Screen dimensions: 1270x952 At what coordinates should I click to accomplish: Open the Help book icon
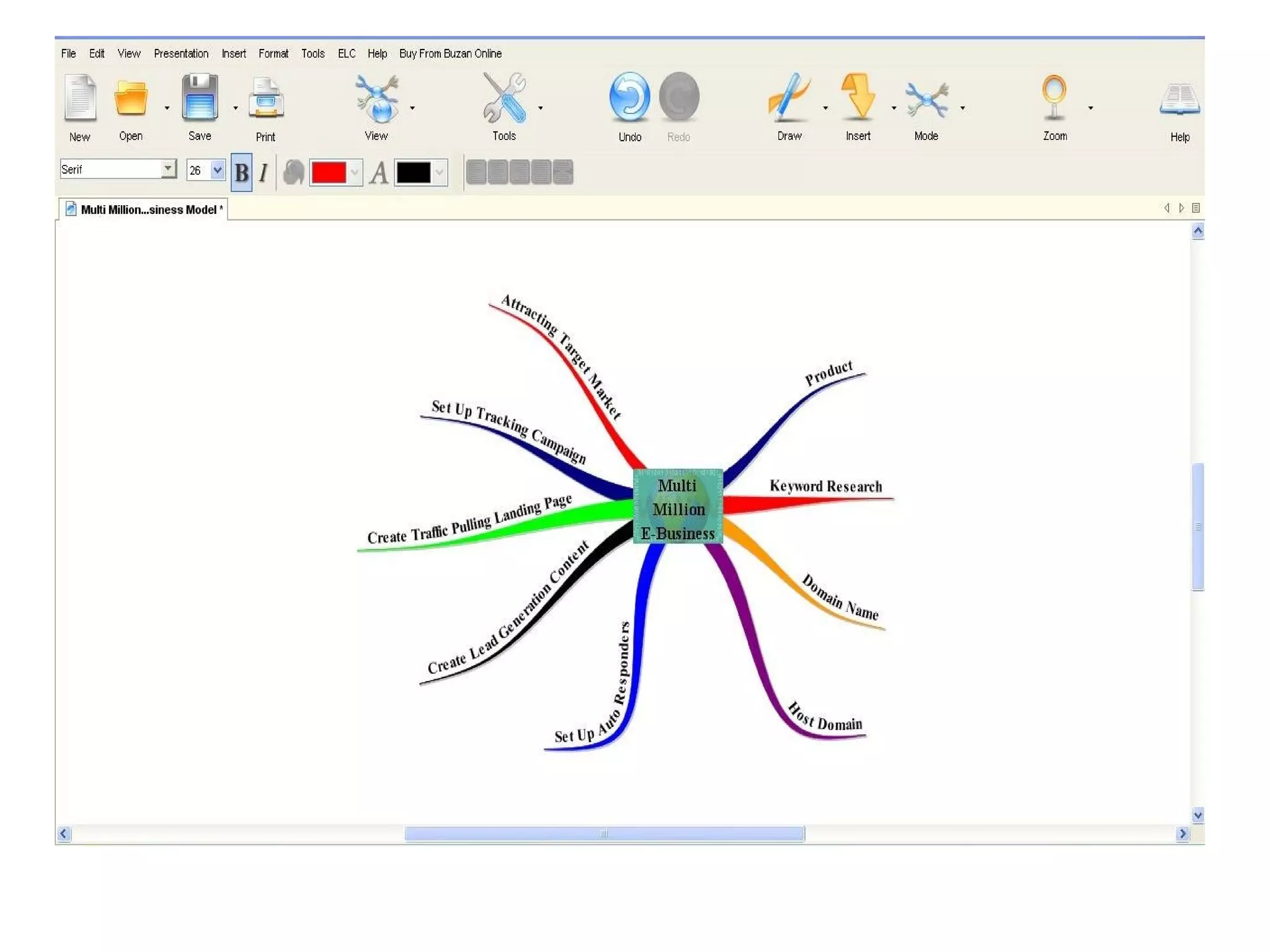coord(1179,99)
